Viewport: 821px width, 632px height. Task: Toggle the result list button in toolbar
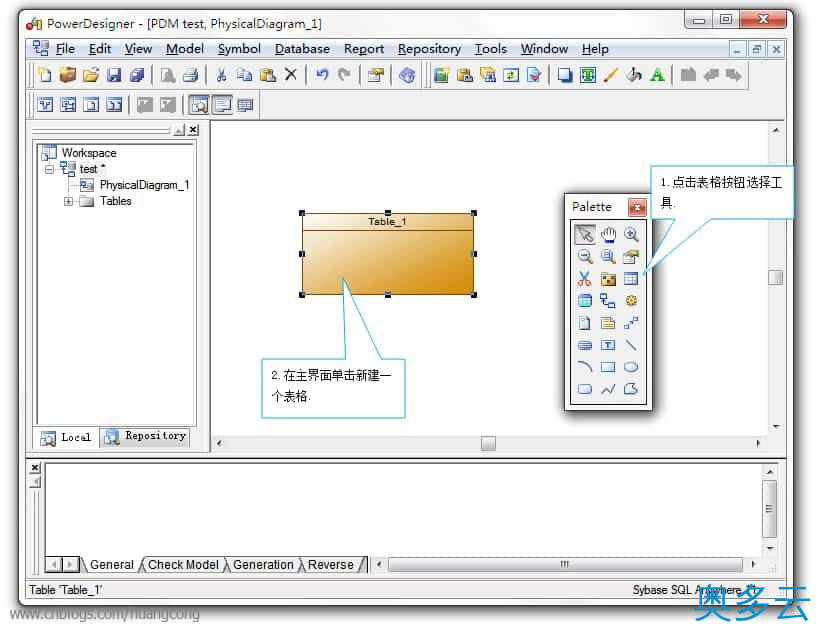click(245, 105)
